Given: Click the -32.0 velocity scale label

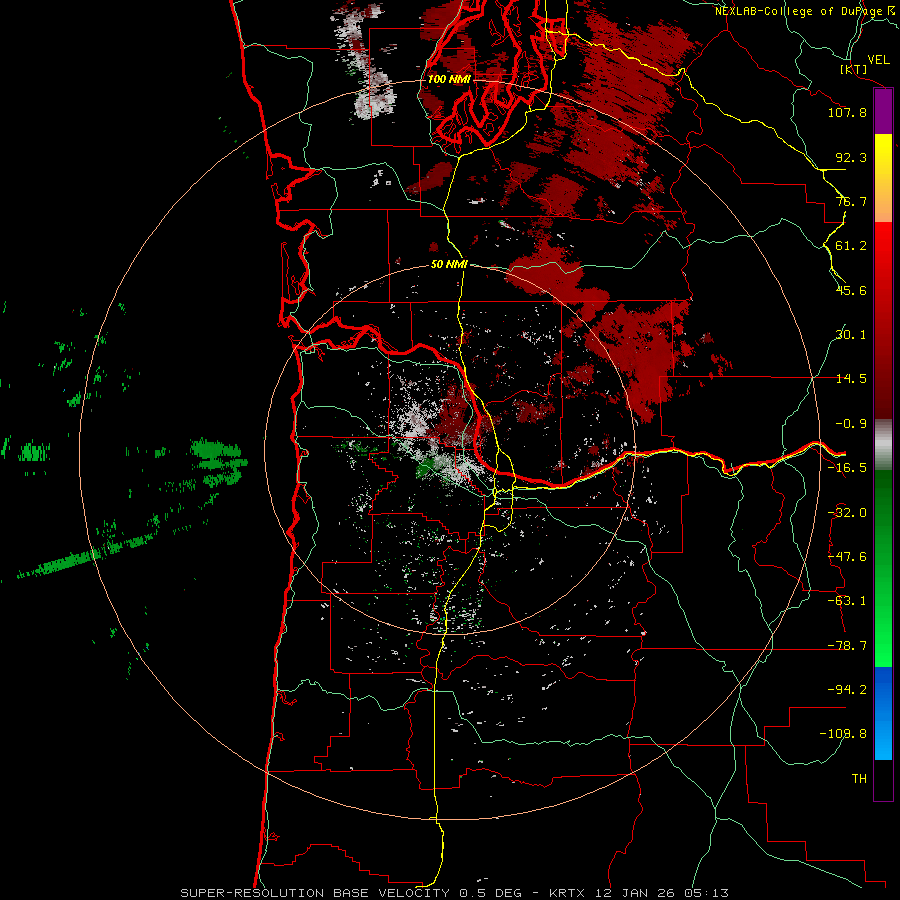Looking at the screenshot, I should pos(847,513).
